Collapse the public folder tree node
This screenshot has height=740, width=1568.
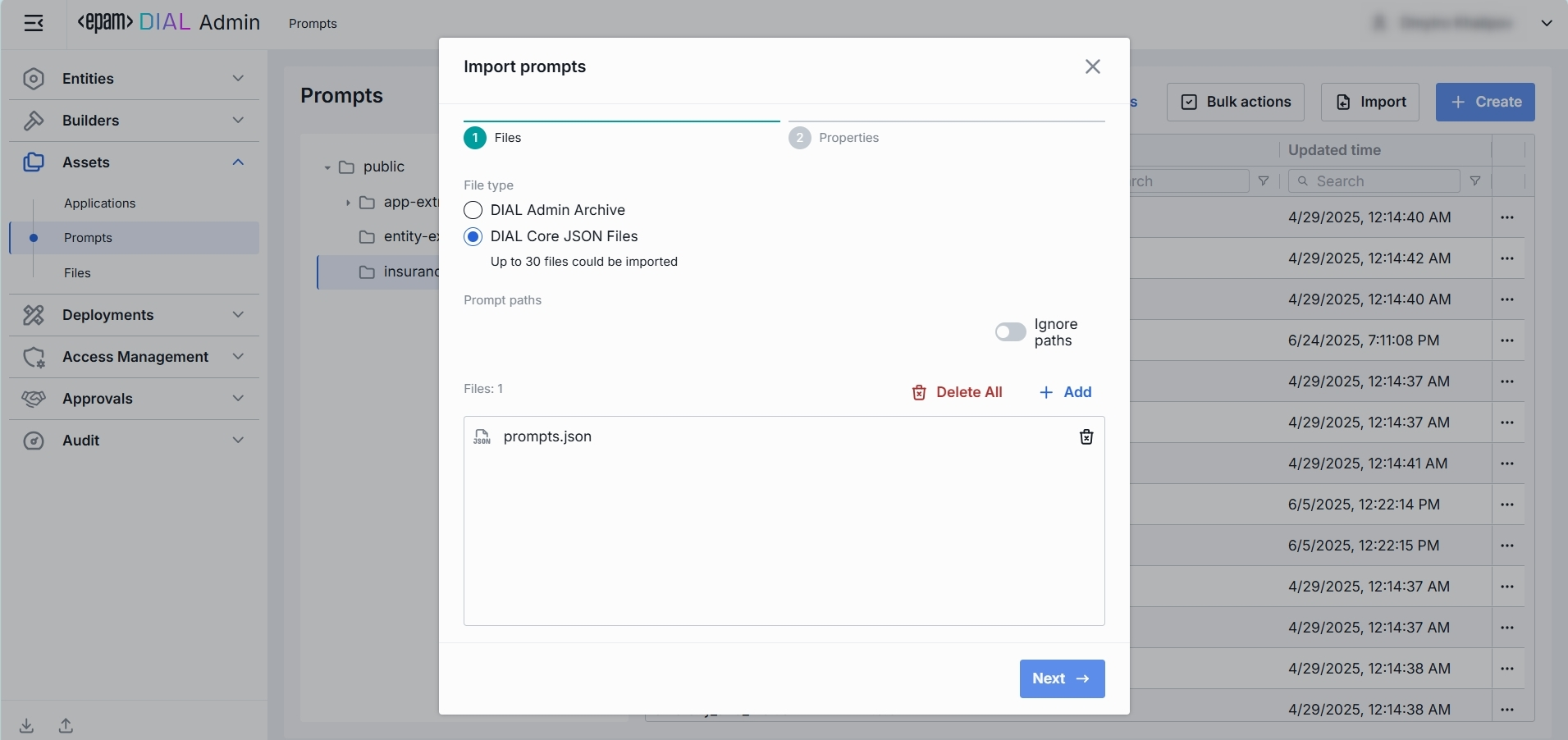[x=327, y=167]
